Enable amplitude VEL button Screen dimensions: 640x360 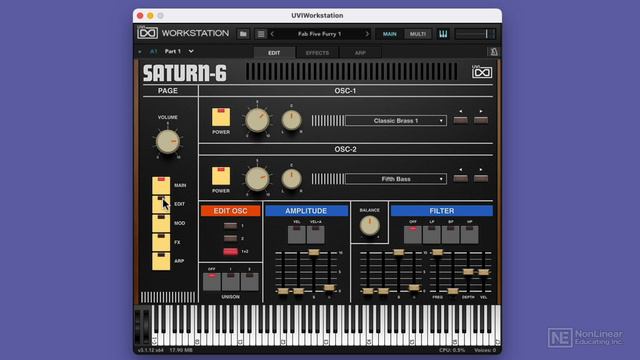(x=297, y=235)
